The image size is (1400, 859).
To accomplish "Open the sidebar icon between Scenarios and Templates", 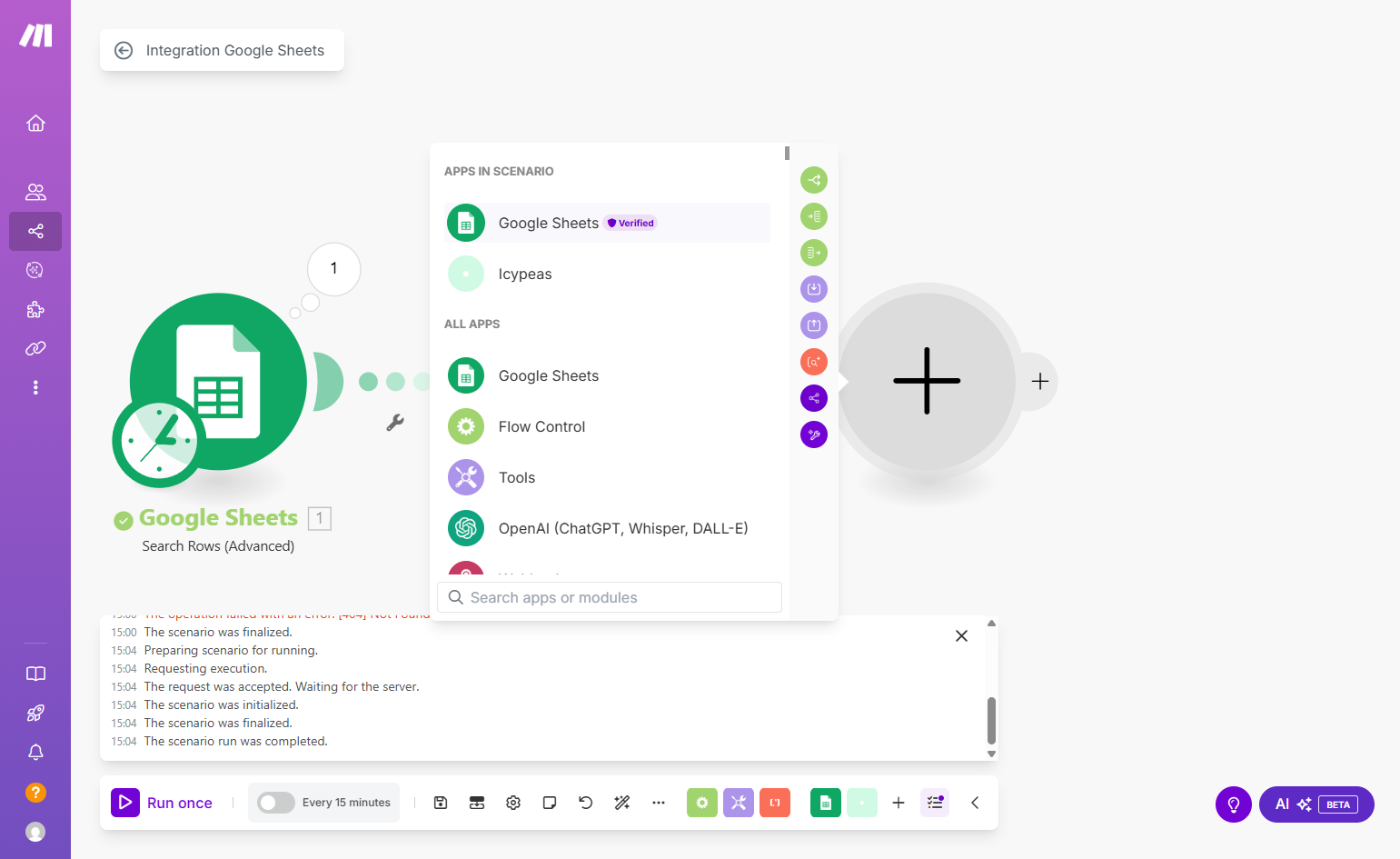I will [x=35, y=270].
